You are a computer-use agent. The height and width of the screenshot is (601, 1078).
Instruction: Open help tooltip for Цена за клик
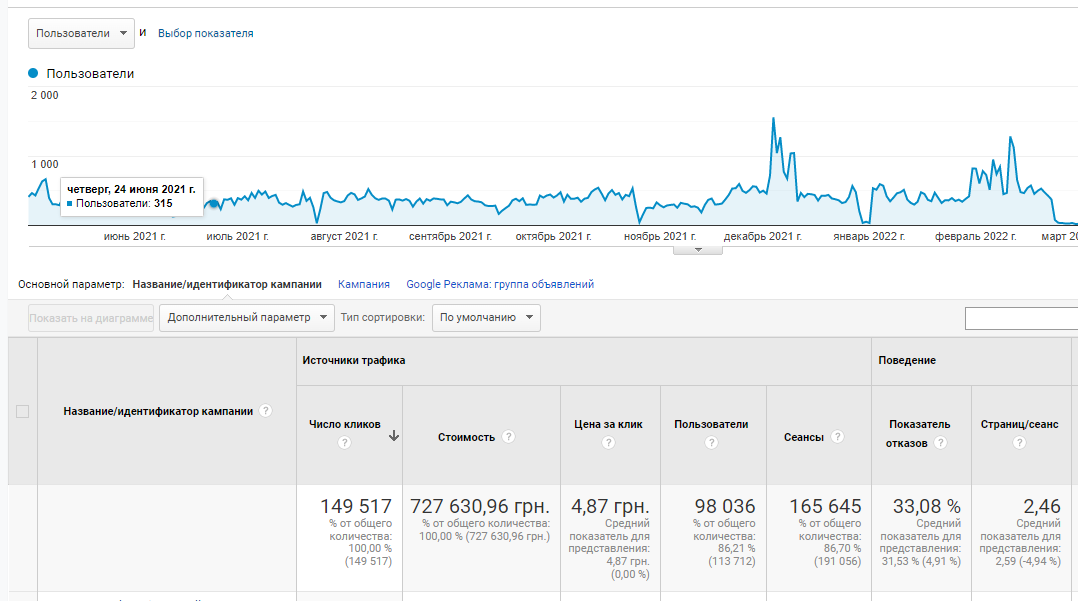pos(608,443)
